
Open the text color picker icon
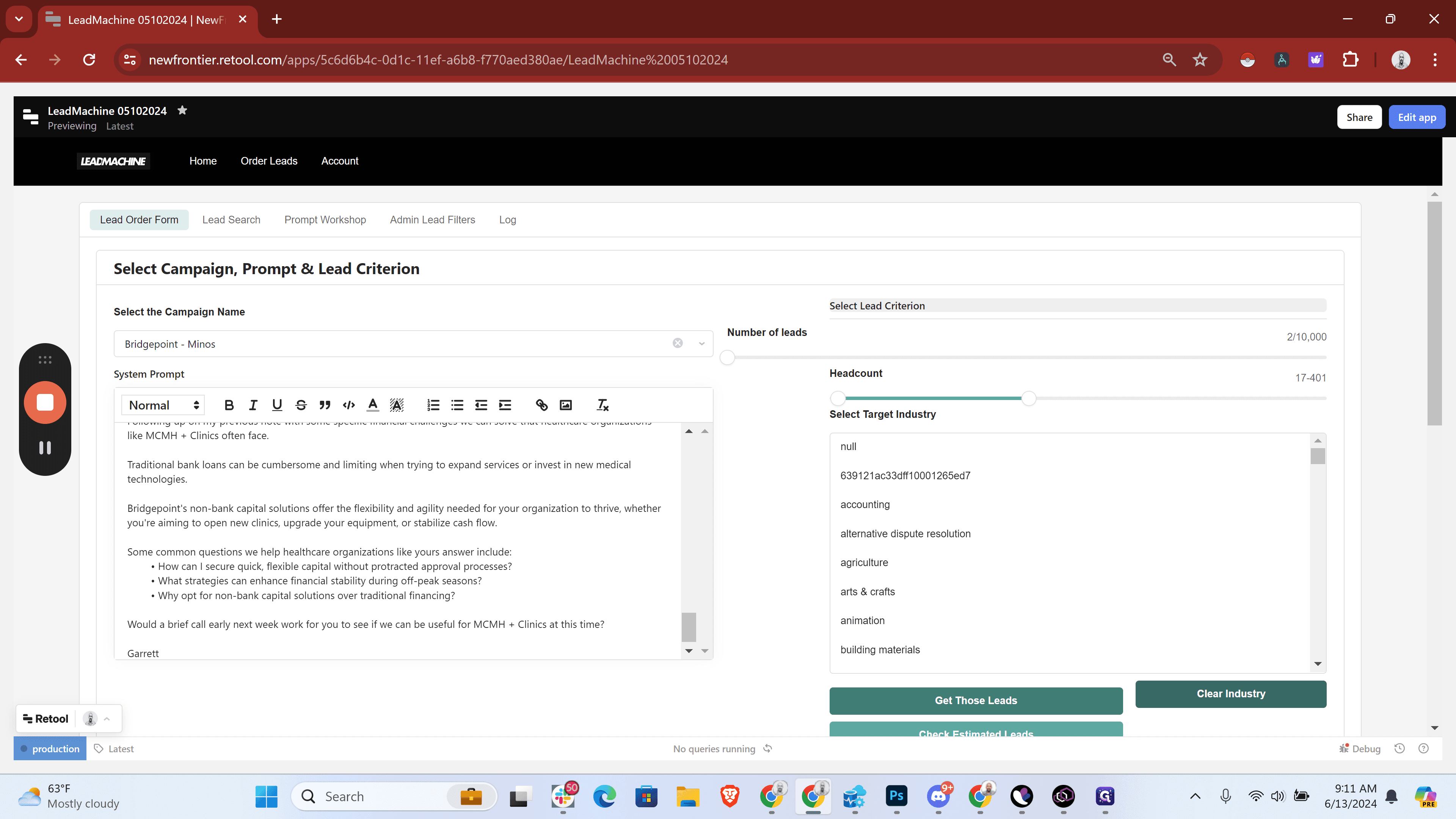pyautogui.click(x=372, y=405)
